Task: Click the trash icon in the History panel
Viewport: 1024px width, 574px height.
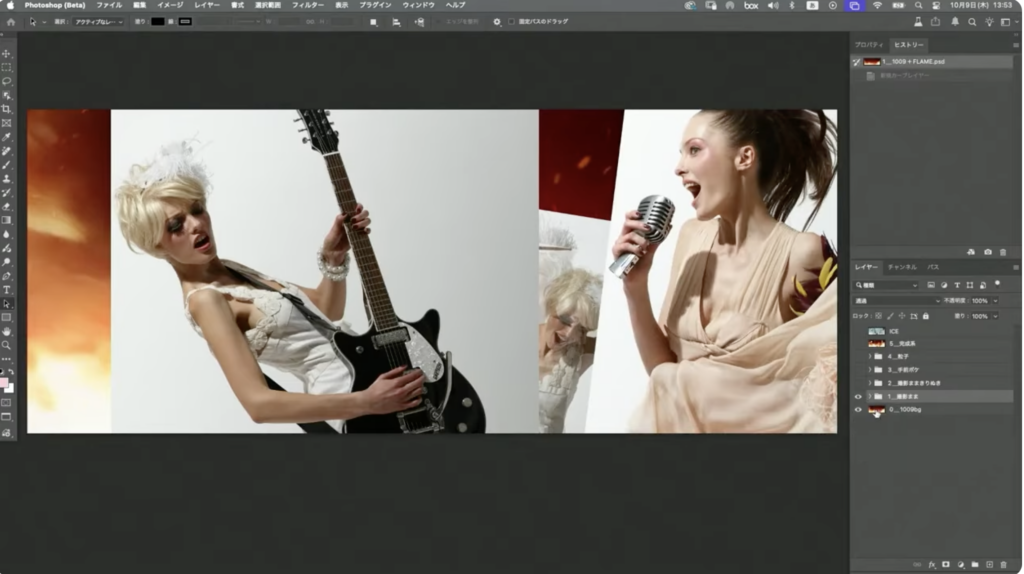Action: [x=1003, y=252]
